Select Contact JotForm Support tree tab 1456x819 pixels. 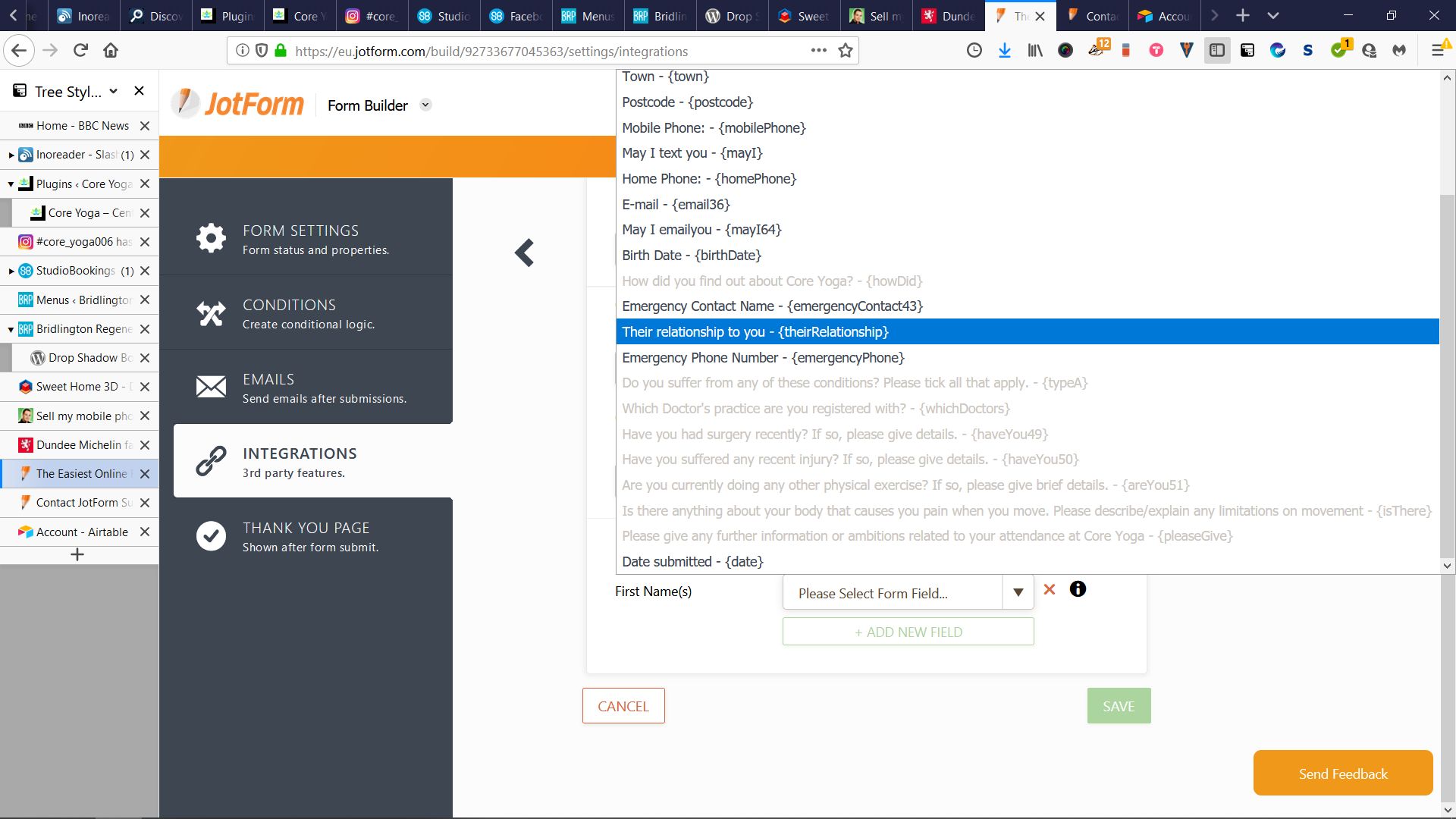coord(79,503)
